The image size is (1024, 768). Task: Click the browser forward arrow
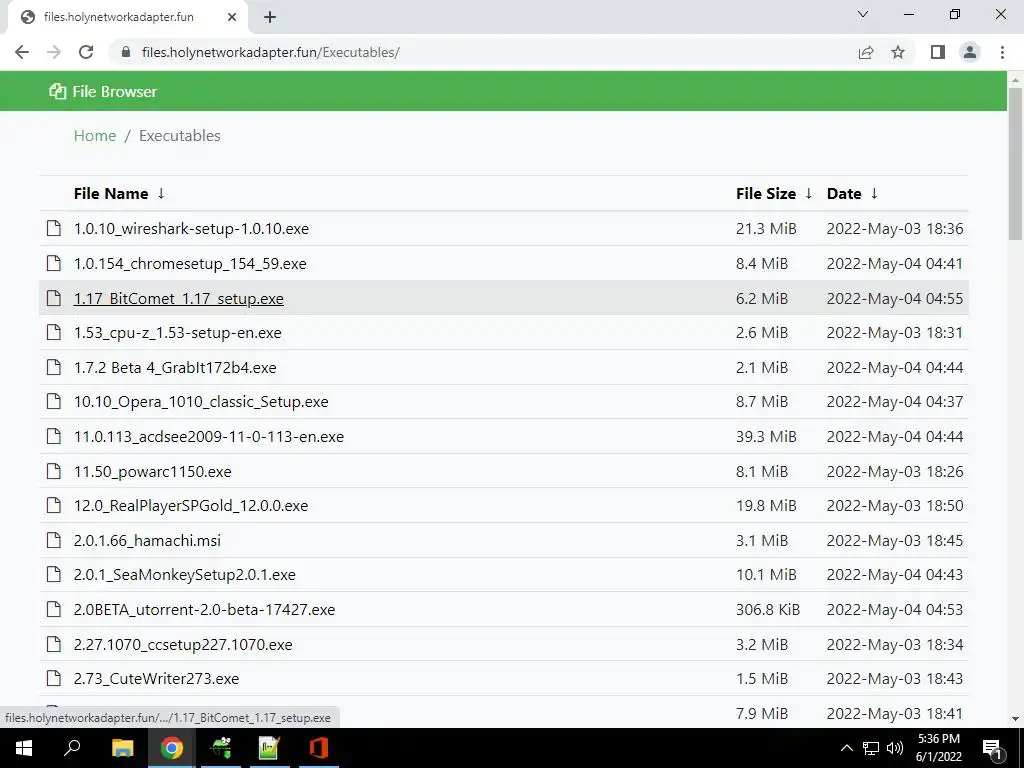(54, 52)
